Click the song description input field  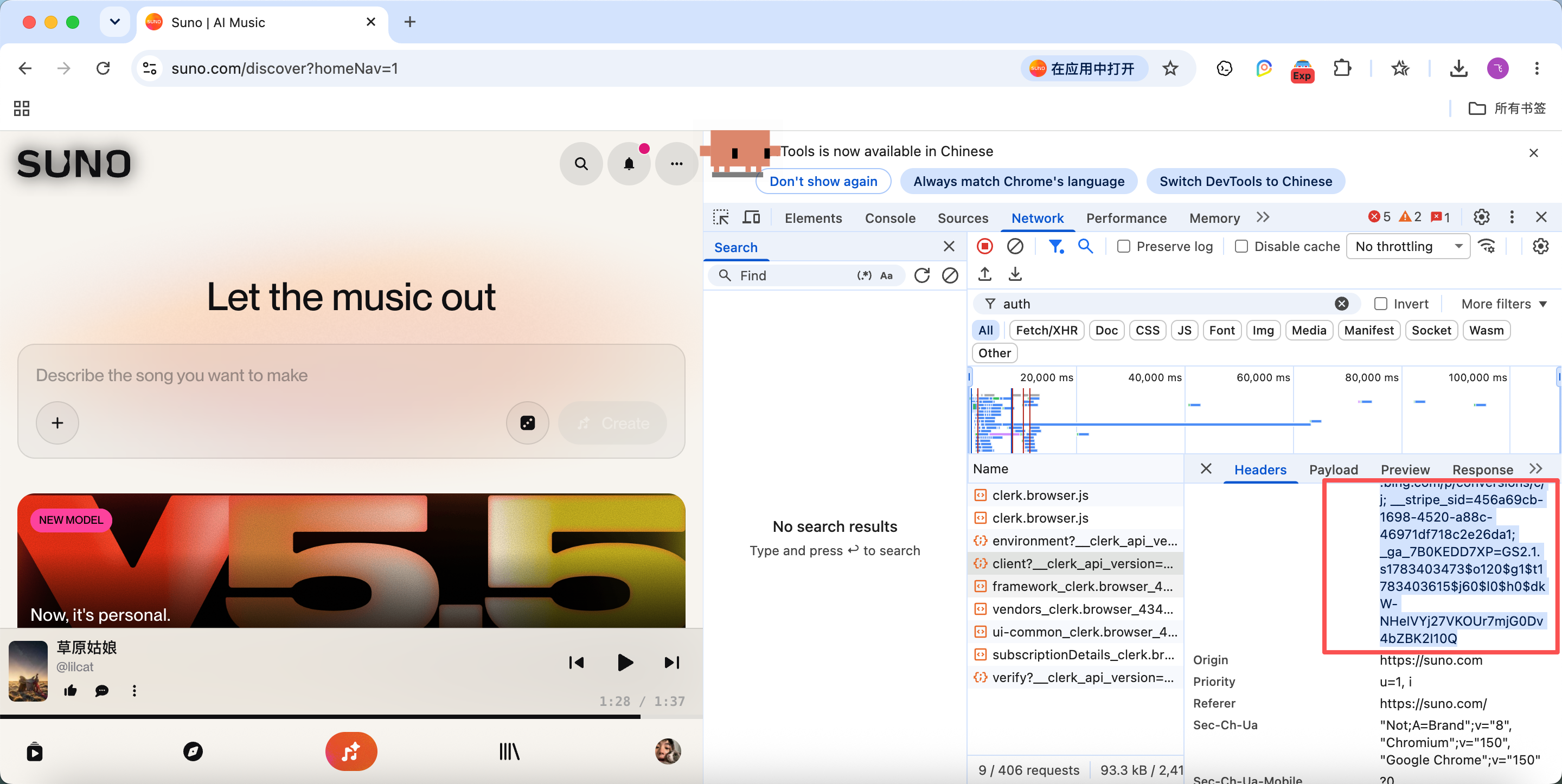pos(351,375)
